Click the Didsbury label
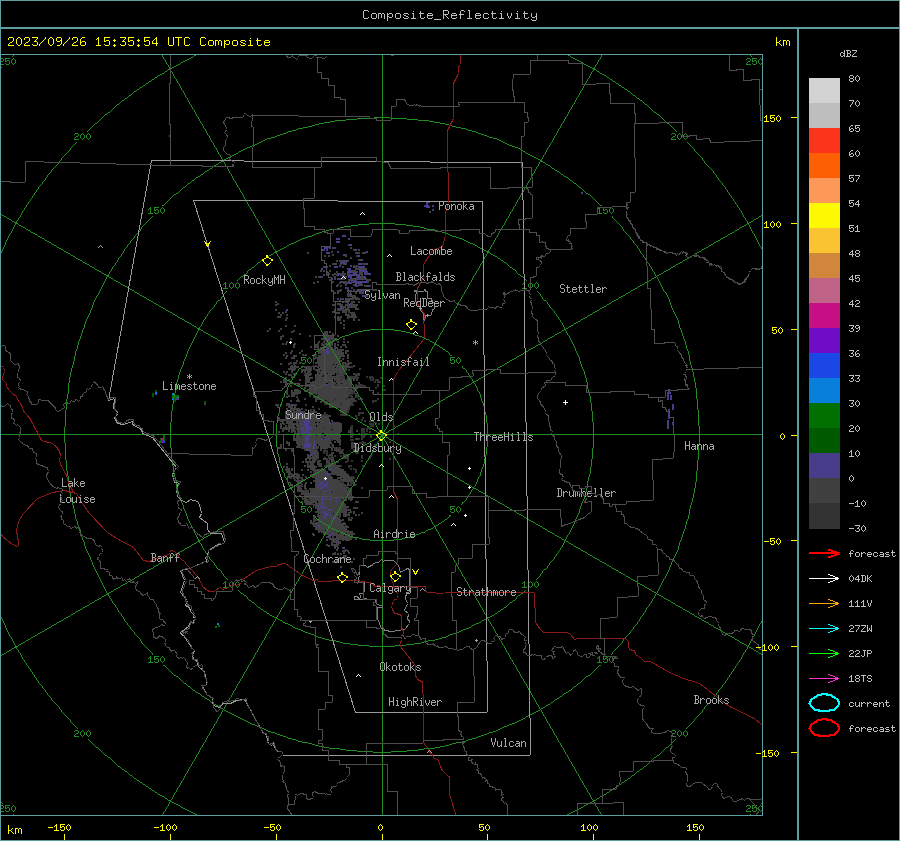Image resolution: width=900 pixels, height=841 pixels. [377, 448]
